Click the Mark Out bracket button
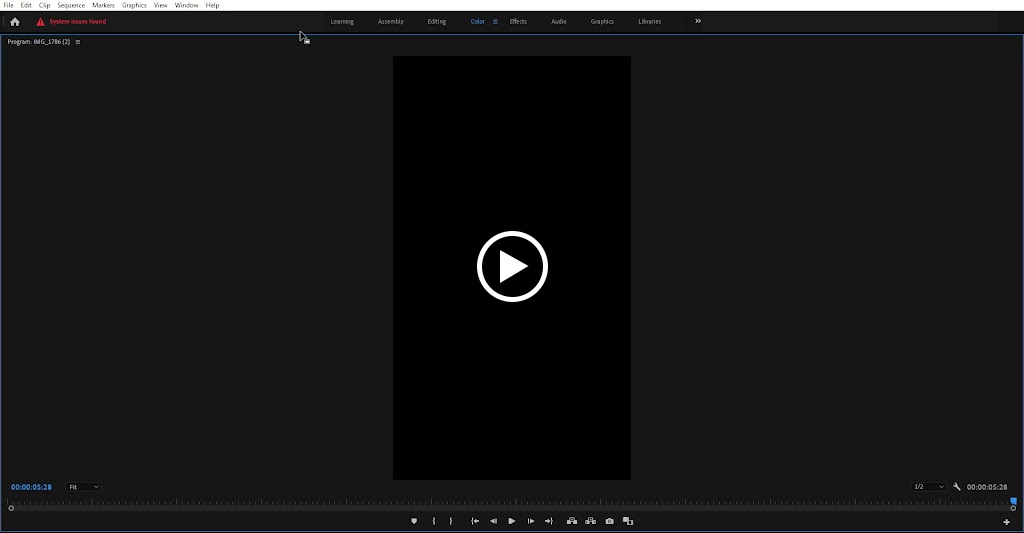Image resolution: width=1024 pixels, height=533 pixels. coord(451,521)
